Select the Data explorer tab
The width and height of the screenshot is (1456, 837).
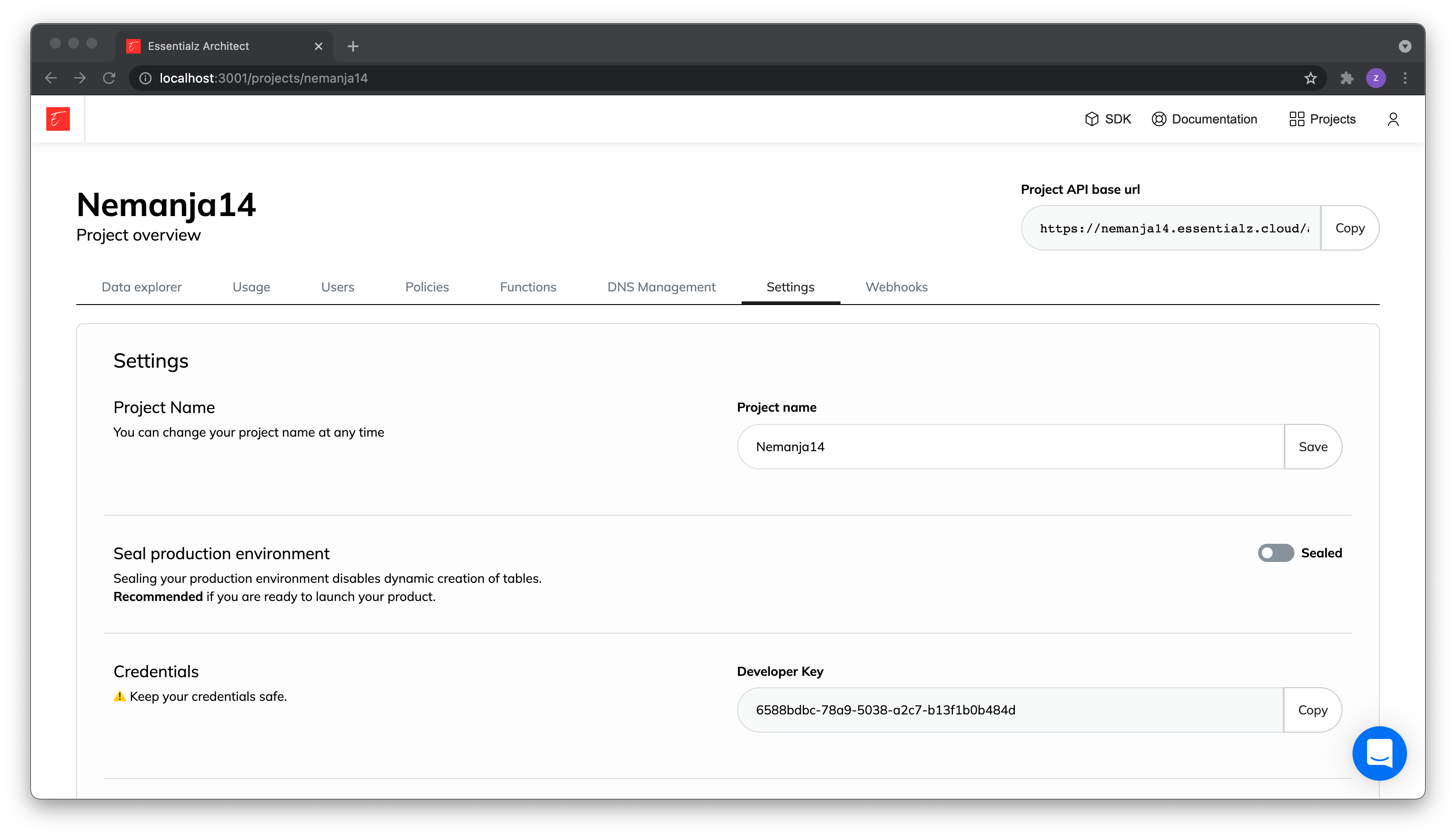141,287
